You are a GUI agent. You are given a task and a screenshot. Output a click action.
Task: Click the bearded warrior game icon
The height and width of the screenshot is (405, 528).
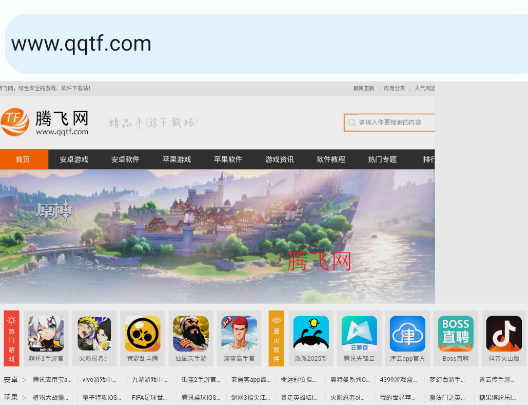191,334
